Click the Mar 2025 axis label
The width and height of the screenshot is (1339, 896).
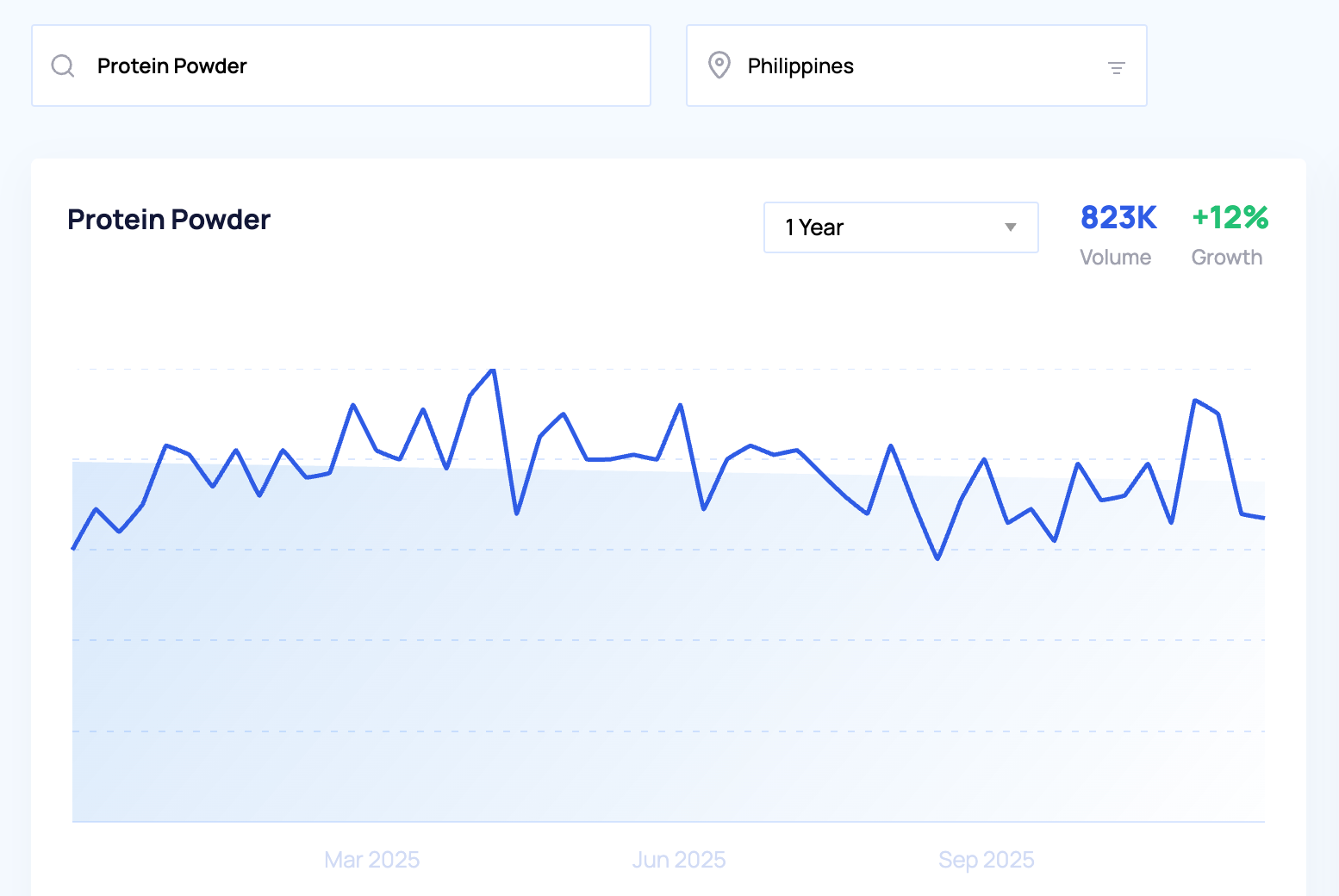click(371, 860)
